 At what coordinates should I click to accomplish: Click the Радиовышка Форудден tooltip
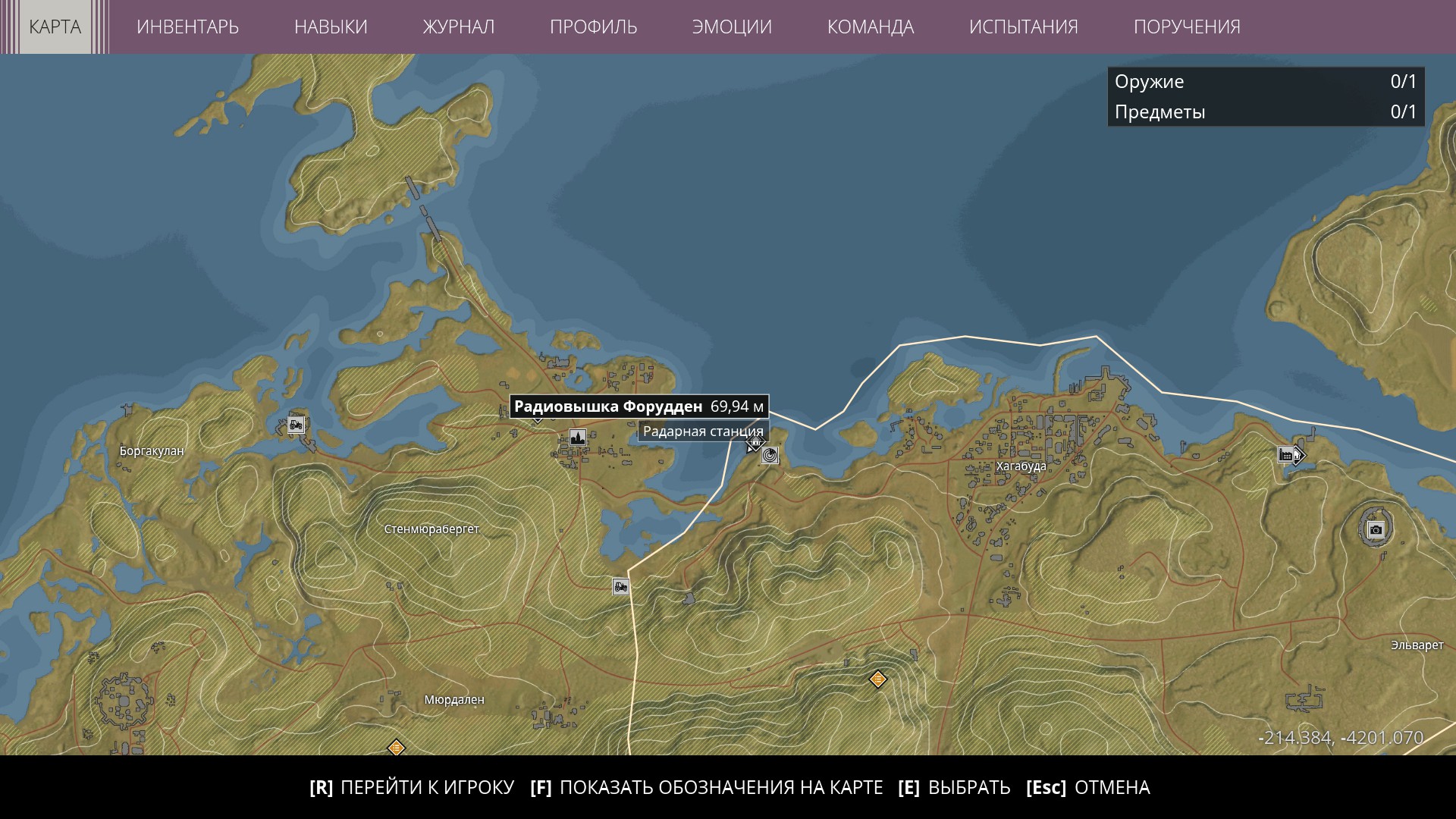tap(639, 406)
